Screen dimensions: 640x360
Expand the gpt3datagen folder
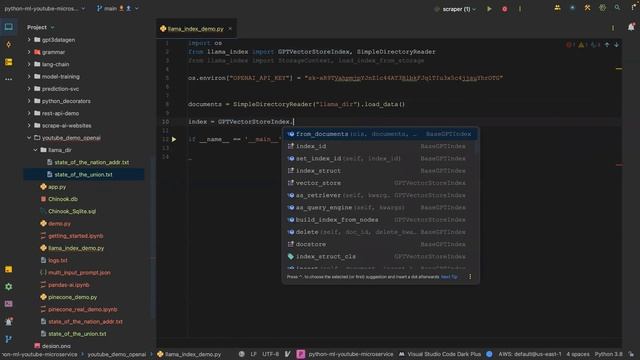point(29,40)
